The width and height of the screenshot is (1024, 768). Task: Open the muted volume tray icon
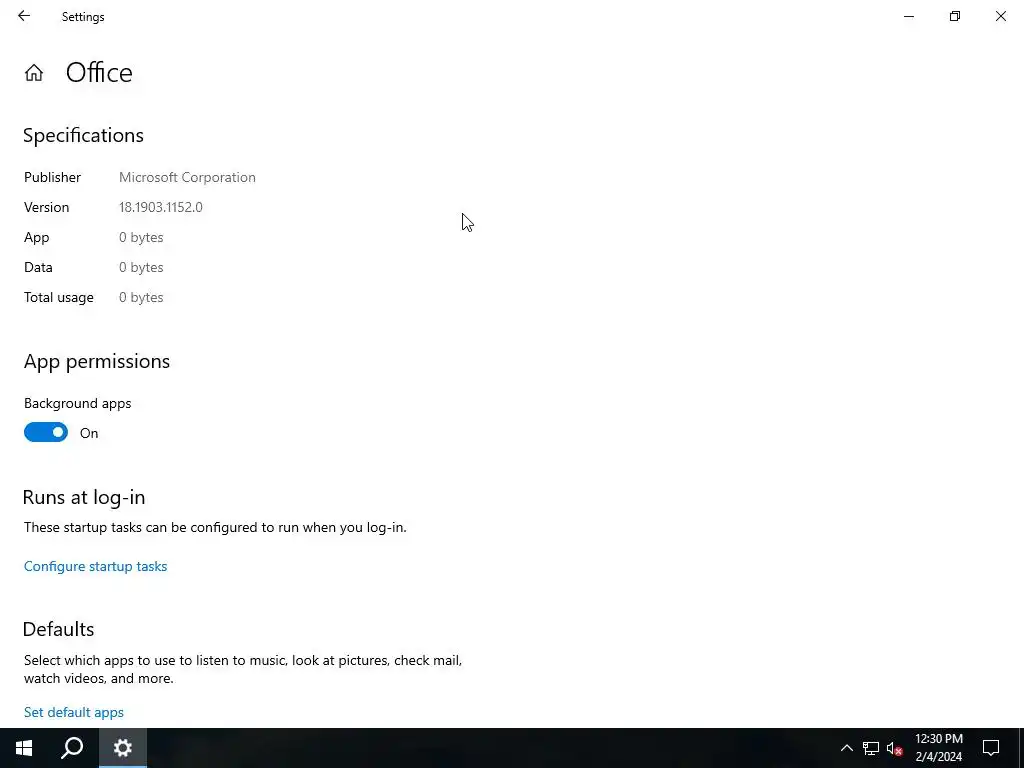pos(894,748)
